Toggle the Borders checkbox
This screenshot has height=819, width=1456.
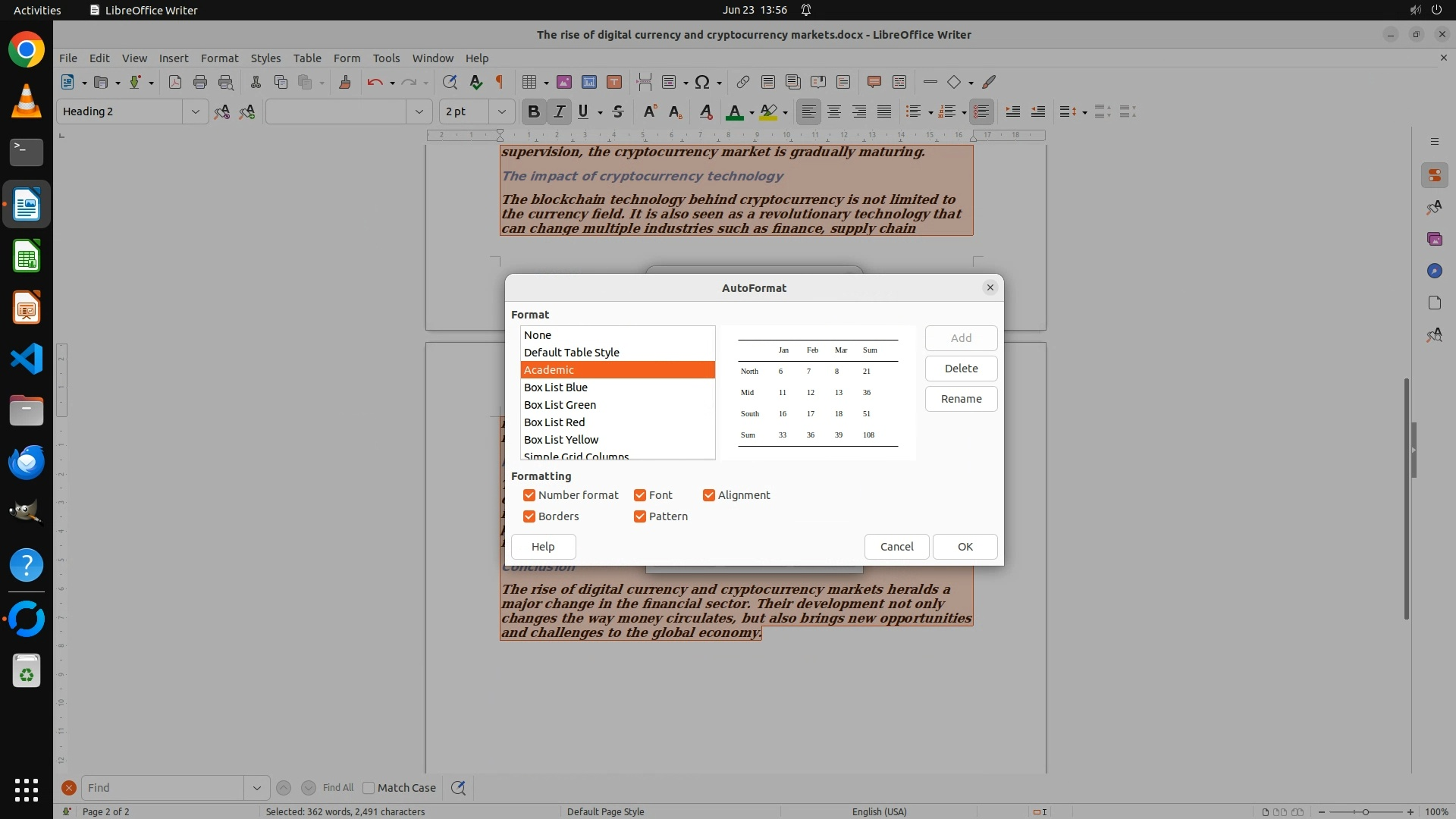point(529,516)
